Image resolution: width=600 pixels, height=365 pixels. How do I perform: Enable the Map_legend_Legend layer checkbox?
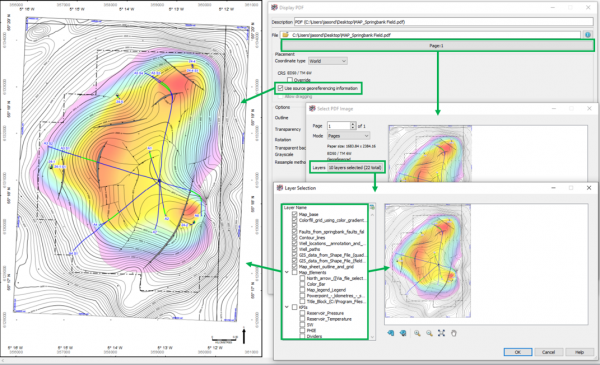click(x=302, y=290)
